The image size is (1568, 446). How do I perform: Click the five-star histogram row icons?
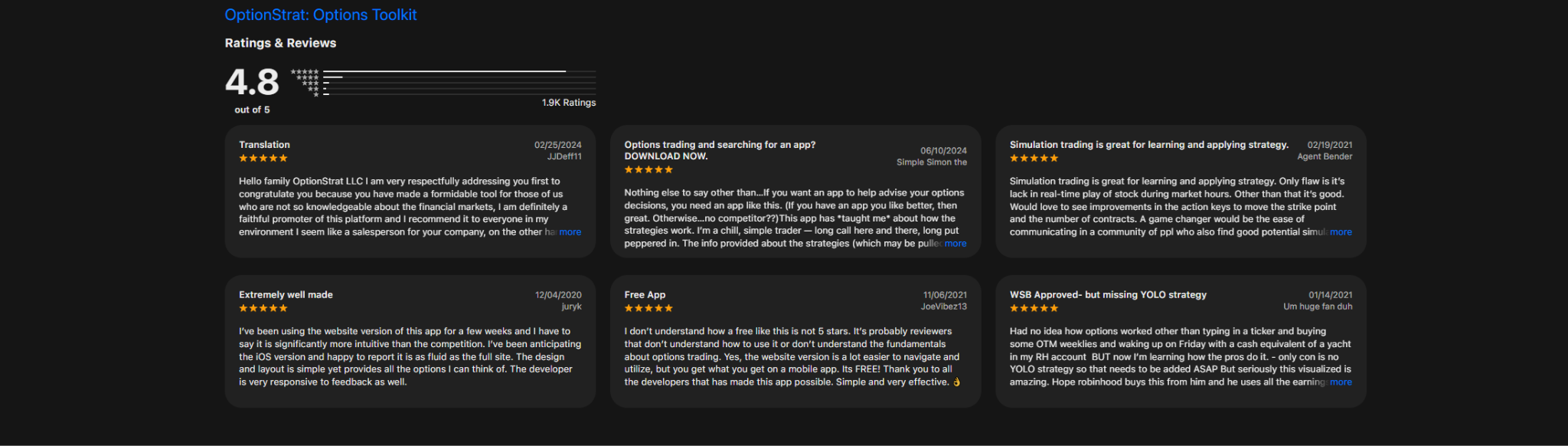coord(305,72)
